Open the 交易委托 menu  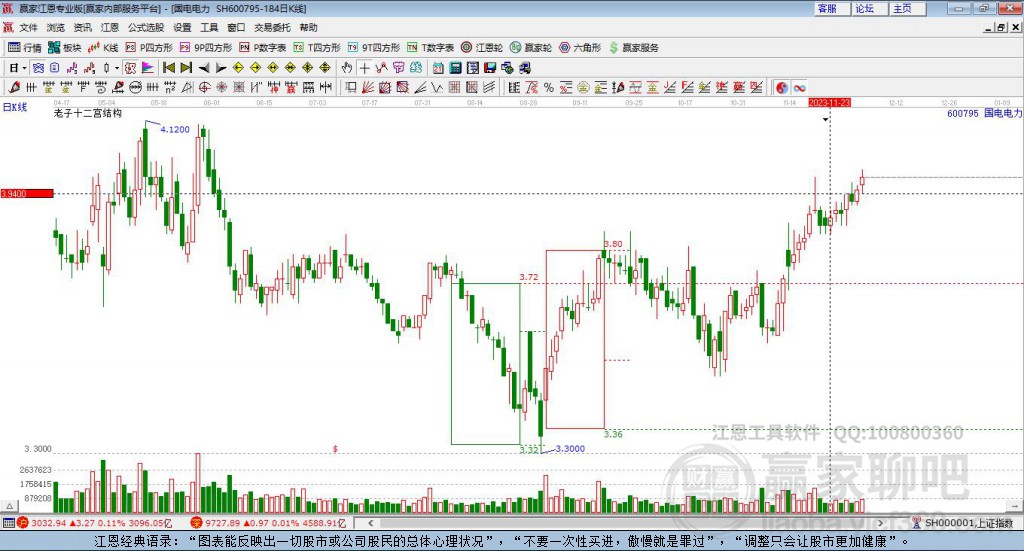(272, 27)
